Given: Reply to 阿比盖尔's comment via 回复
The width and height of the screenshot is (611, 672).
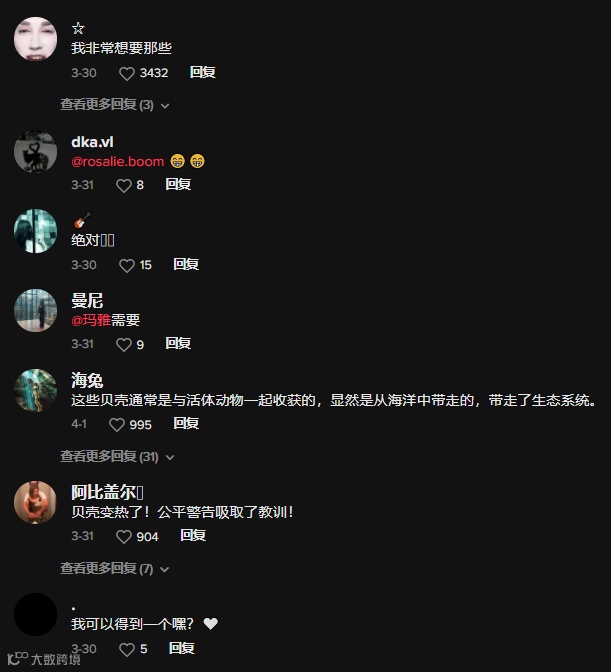Looking at the screenshot, I should [x=193, y=535].
